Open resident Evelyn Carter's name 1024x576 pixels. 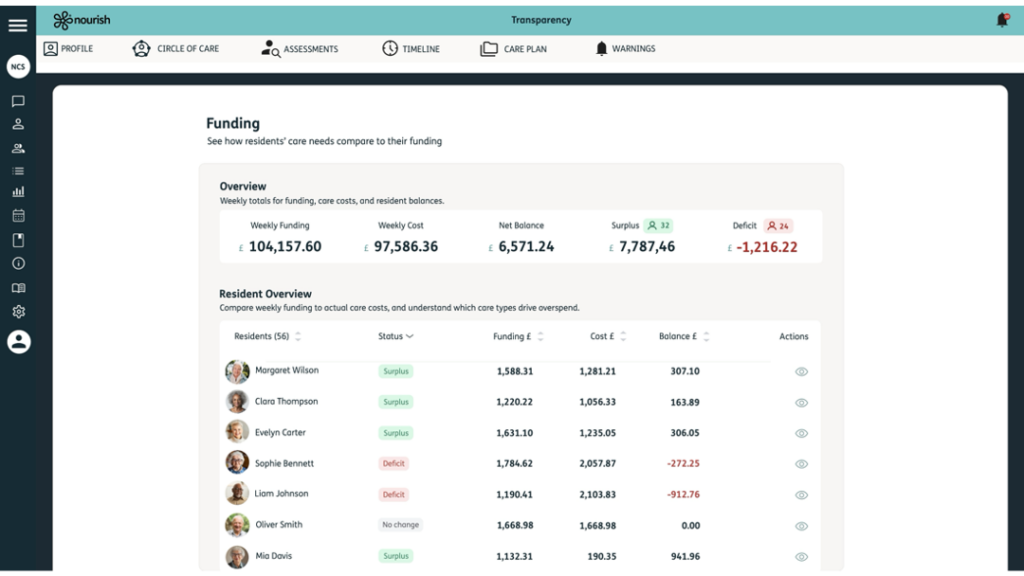point(280,432)
